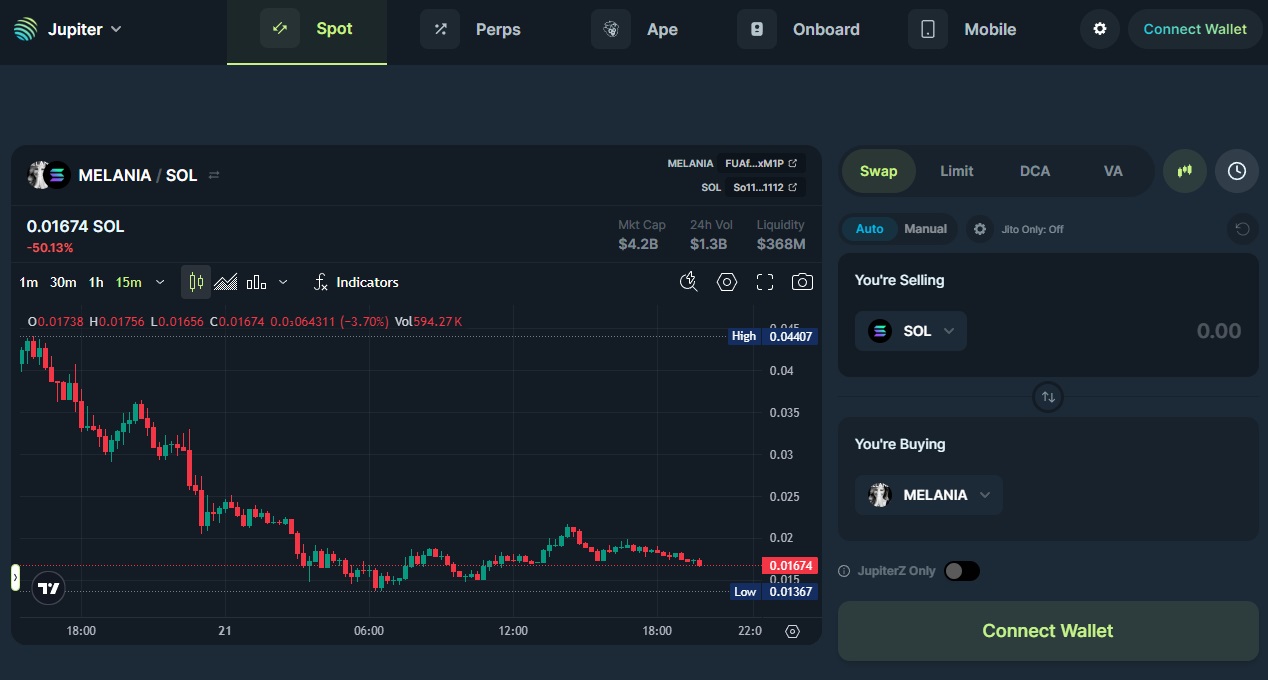Open the Indicators menu
This screenshot has width=1268, height=680.
click(x=356, y=282)
